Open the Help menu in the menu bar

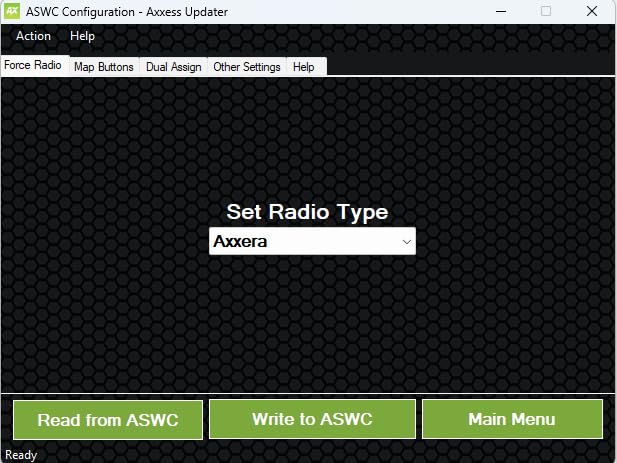82,36
